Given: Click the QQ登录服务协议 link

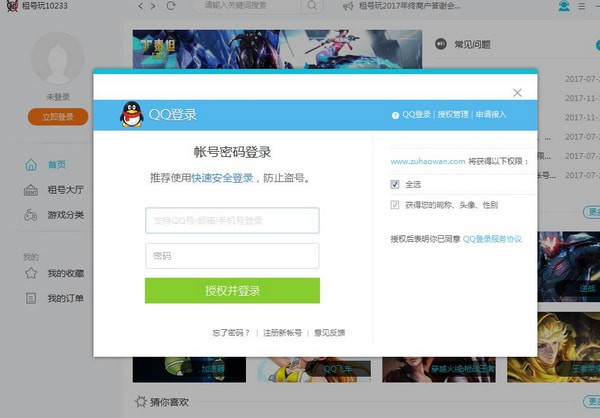Looking at the screenshot, I should tap(492, 239).
